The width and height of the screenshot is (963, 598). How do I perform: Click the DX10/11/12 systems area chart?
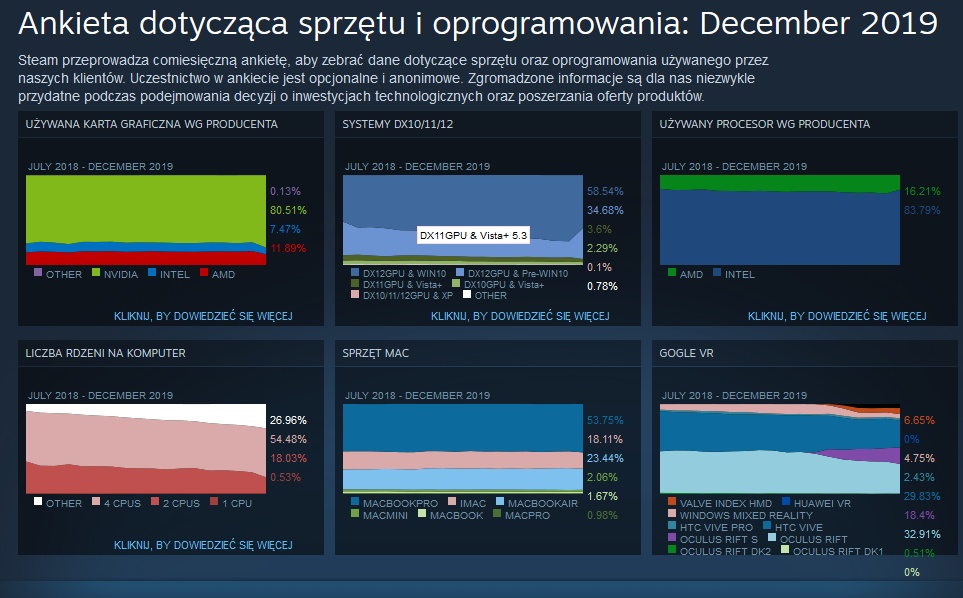point(463,220)
